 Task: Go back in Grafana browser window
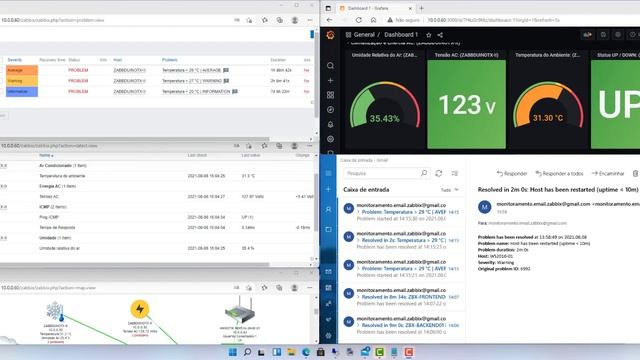(329, 20)
